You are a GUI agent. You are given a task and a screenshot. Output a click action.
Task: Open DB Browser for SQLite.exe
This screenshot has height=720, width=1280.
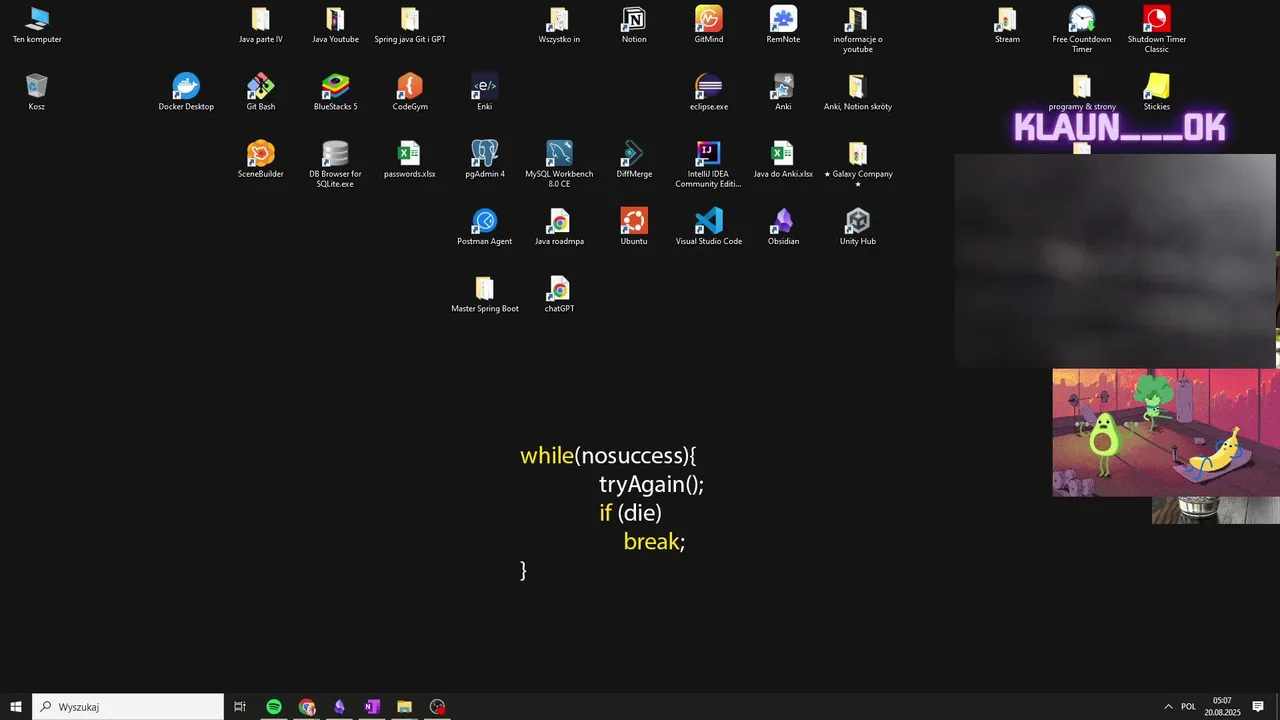[x=335, y=164]
